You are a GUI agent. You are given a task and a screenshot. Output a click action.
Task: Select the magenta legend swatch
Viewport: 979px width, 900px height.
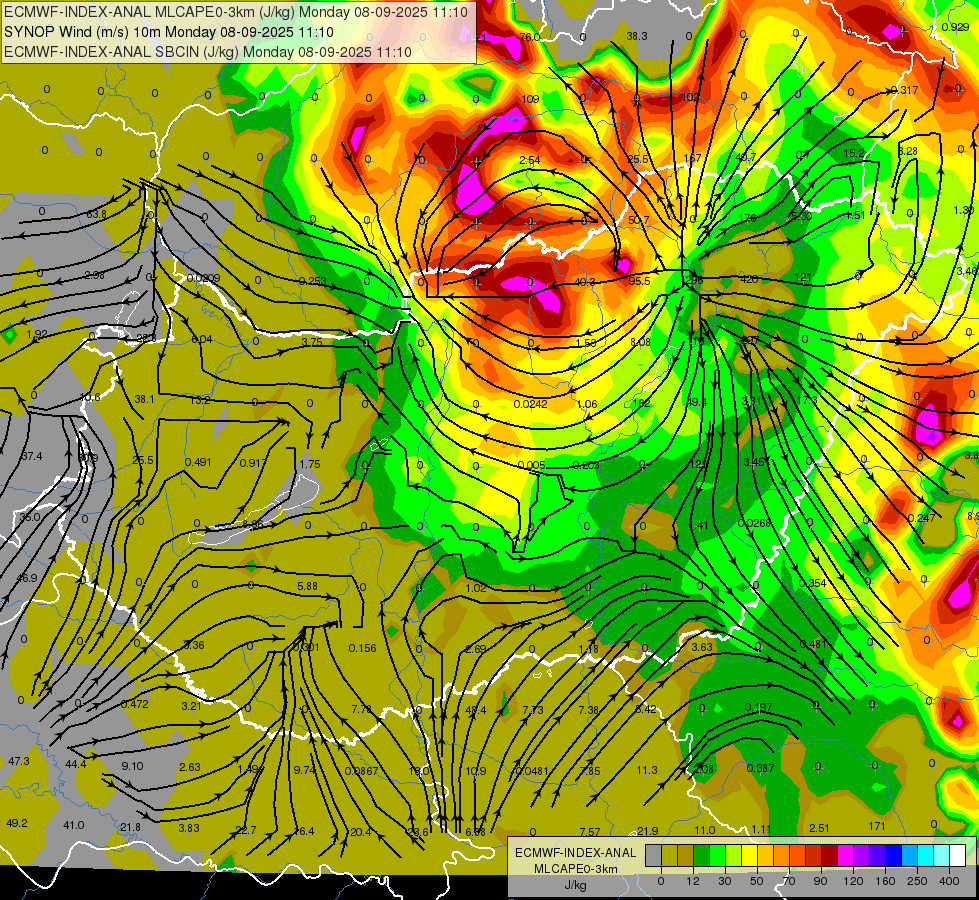pyautogui.click(x=845, y=855)
